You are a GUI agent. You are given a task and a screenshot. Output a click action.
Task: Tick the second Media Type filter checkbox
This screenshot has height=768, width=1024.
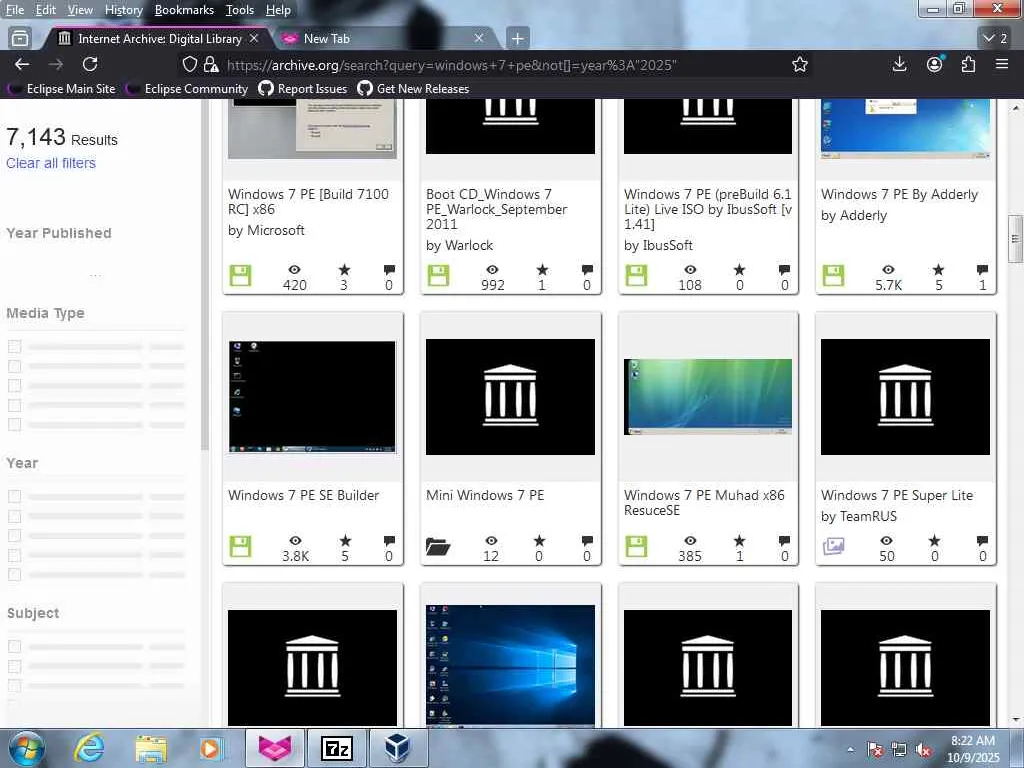point(14,366)
